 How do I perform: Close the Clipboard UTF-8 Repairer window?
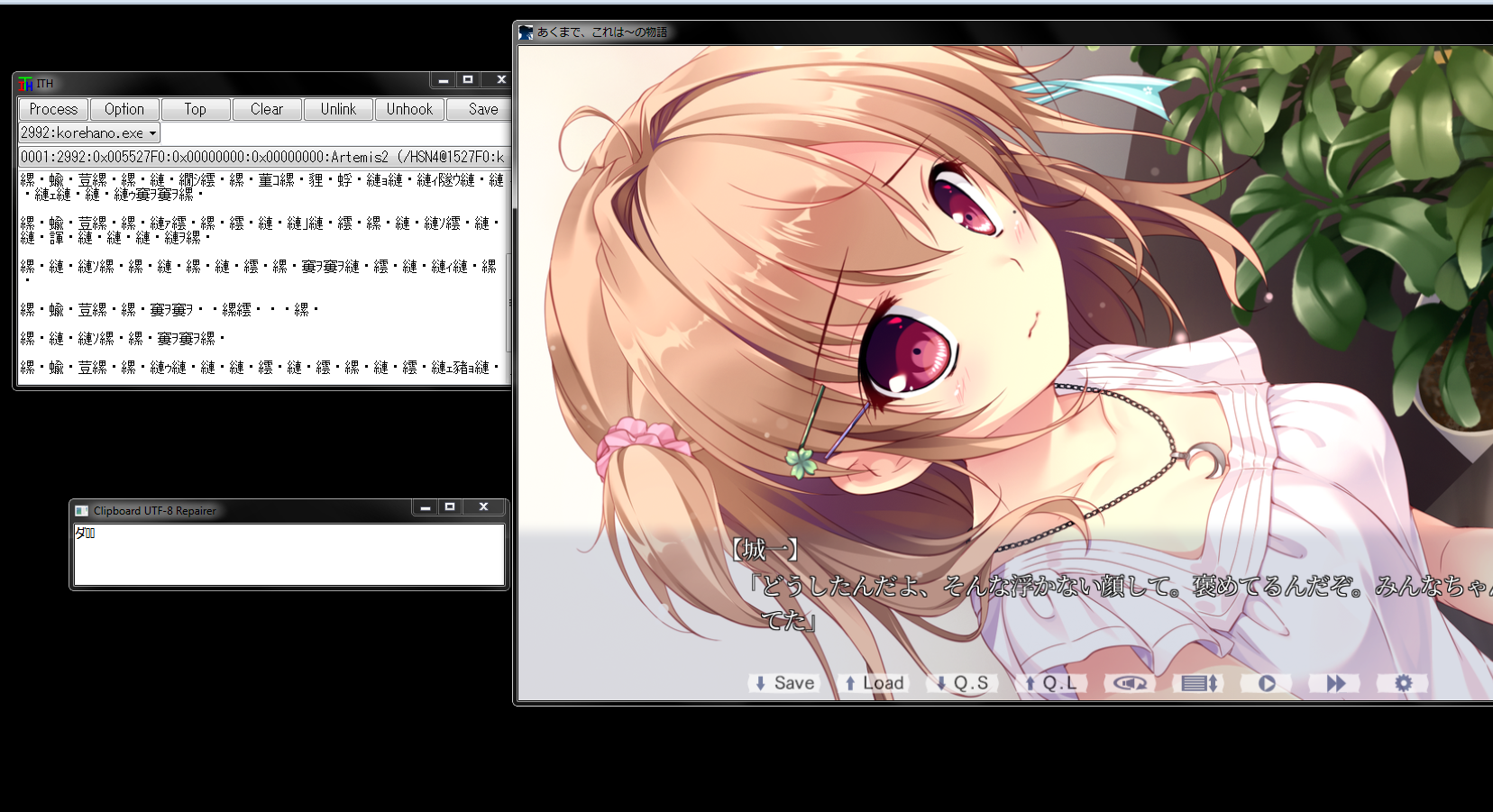click(483, 507)
